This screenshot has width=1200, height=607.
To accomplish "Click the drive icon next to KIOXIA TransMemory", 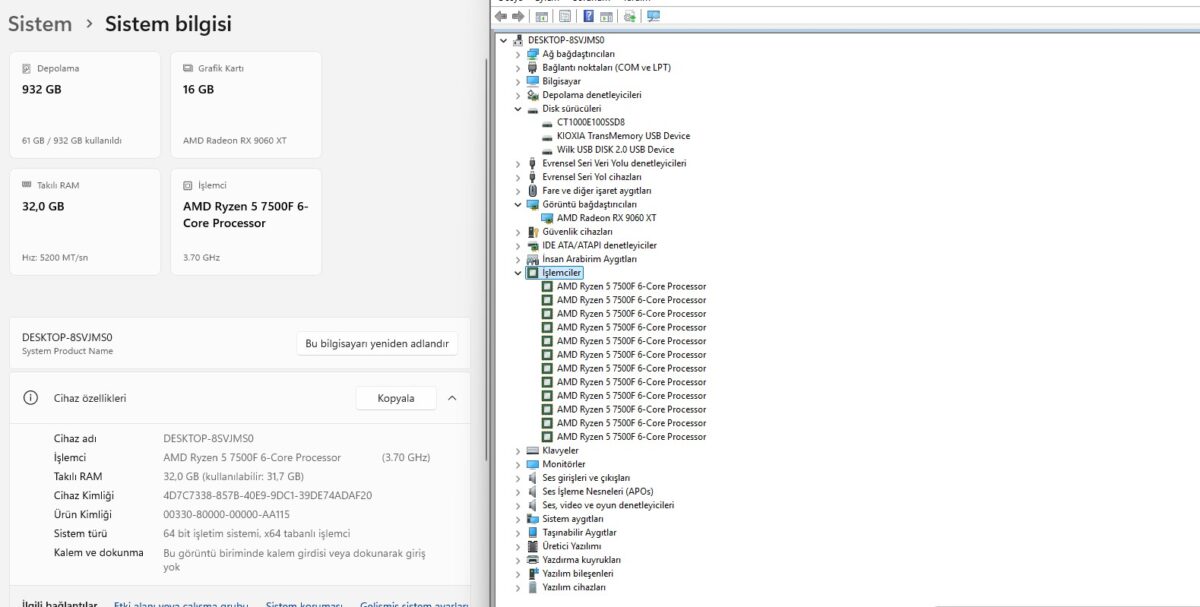I will tap(547, 136).
